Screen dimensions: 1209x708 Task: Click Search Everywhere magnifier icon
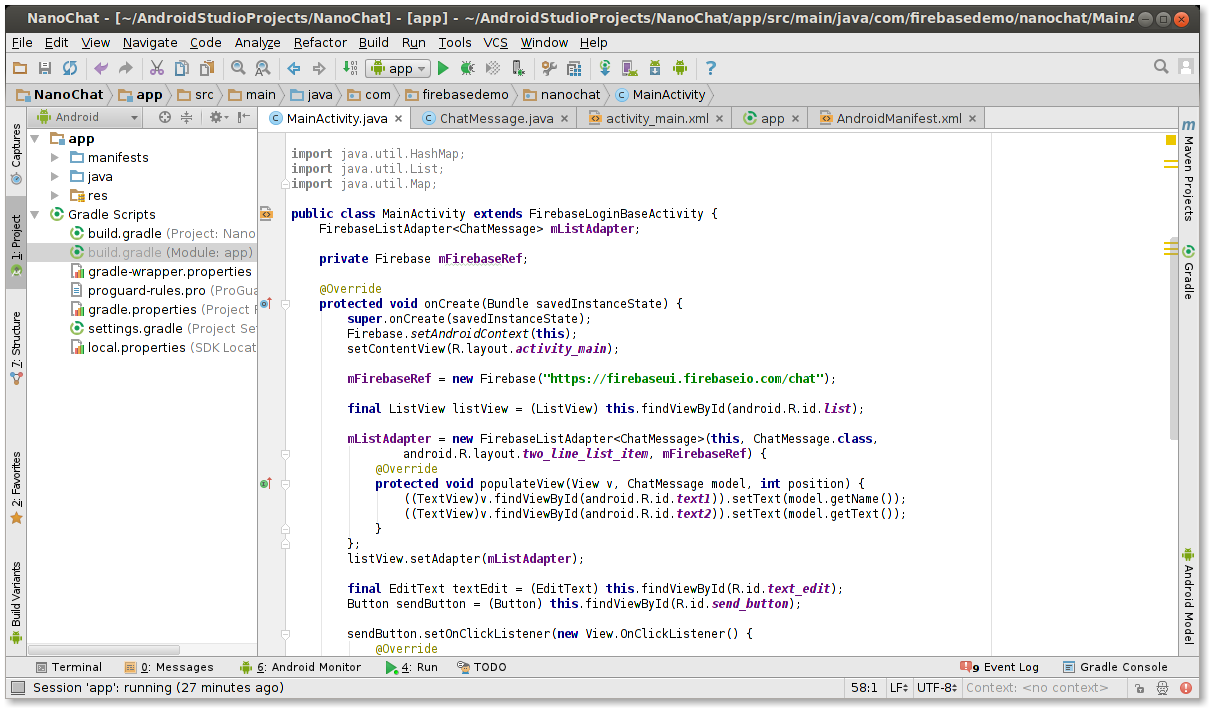point(1161,67)
